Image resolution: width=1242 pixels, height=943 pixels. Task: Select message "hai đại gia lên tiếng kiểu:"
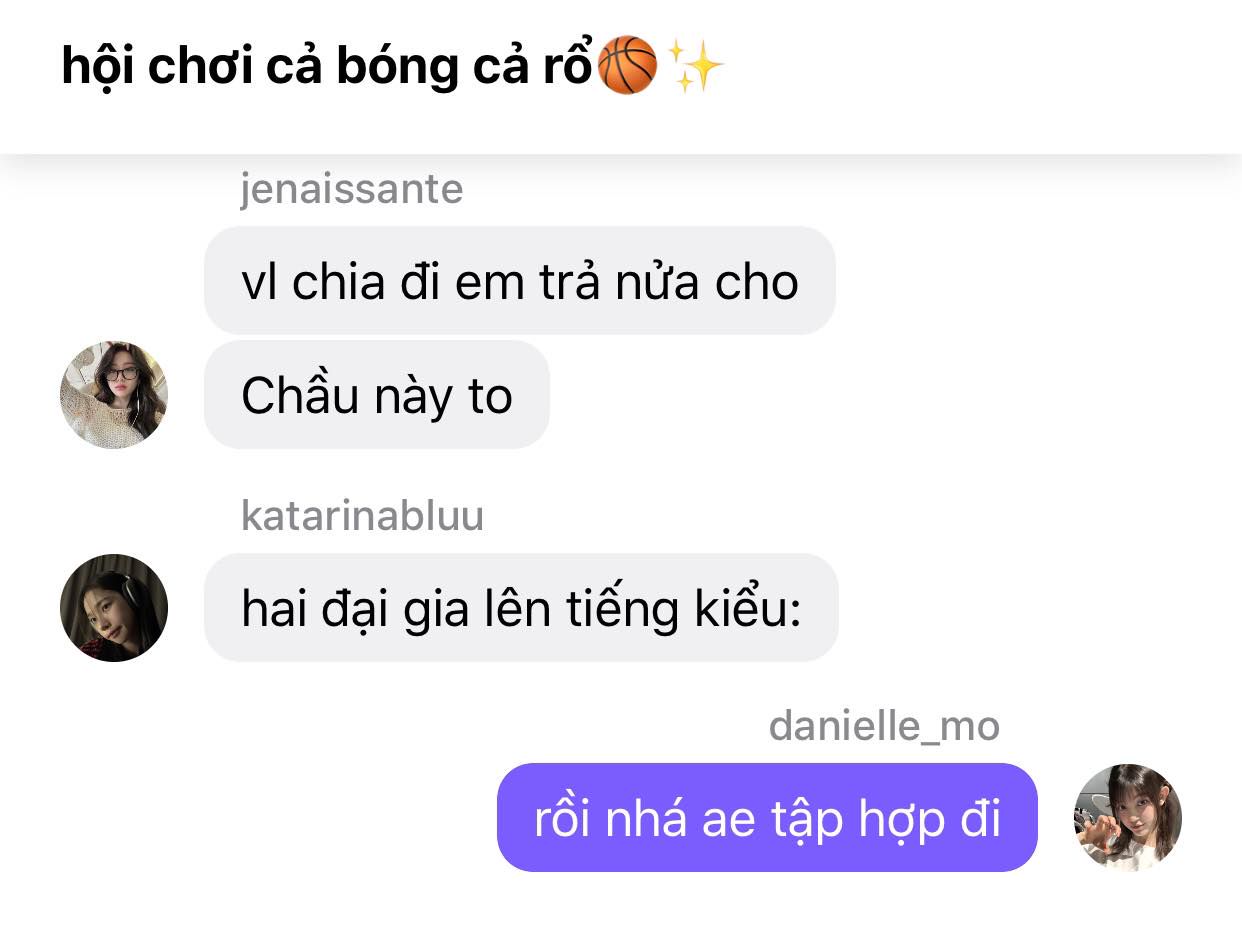tap(521, 608)
